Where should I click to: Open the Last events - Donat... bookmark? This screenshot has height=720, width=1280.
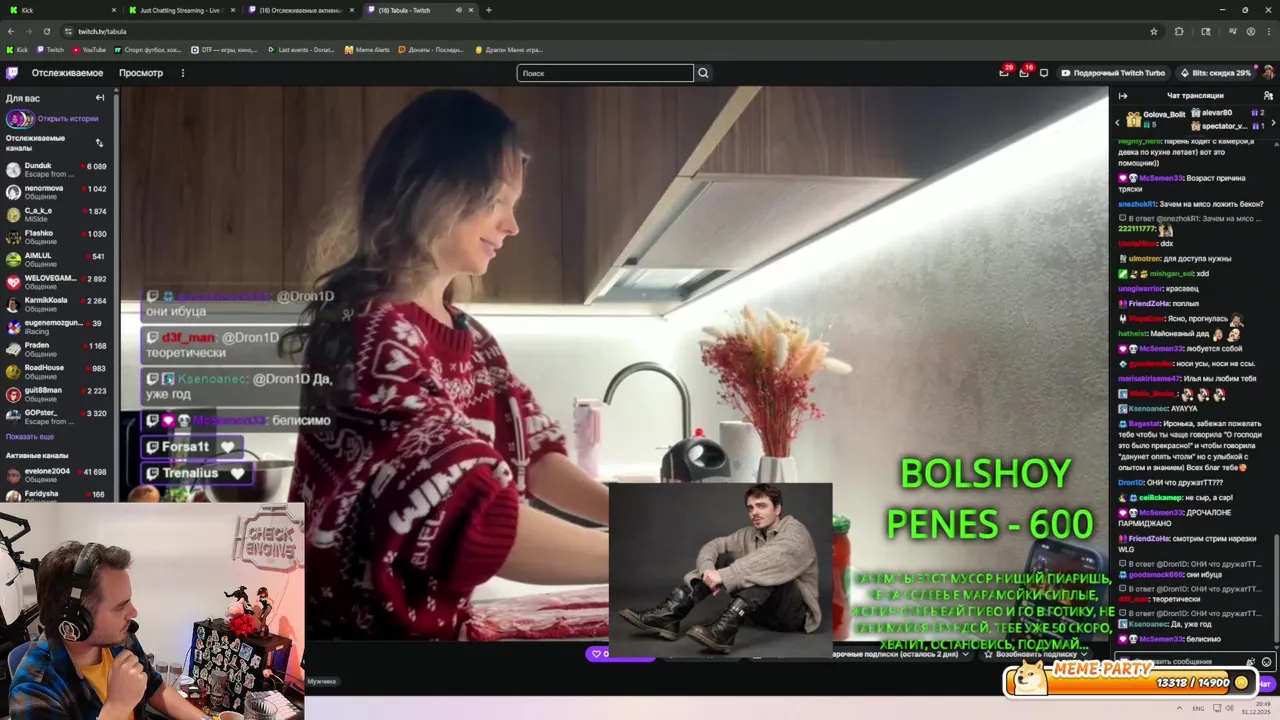[301, 49]
